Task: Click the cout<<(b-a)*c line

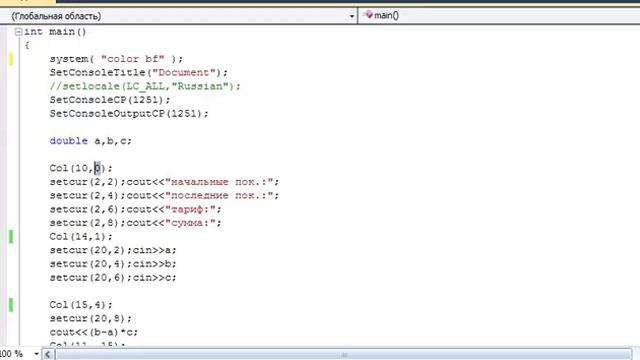Action: point(94,332)
